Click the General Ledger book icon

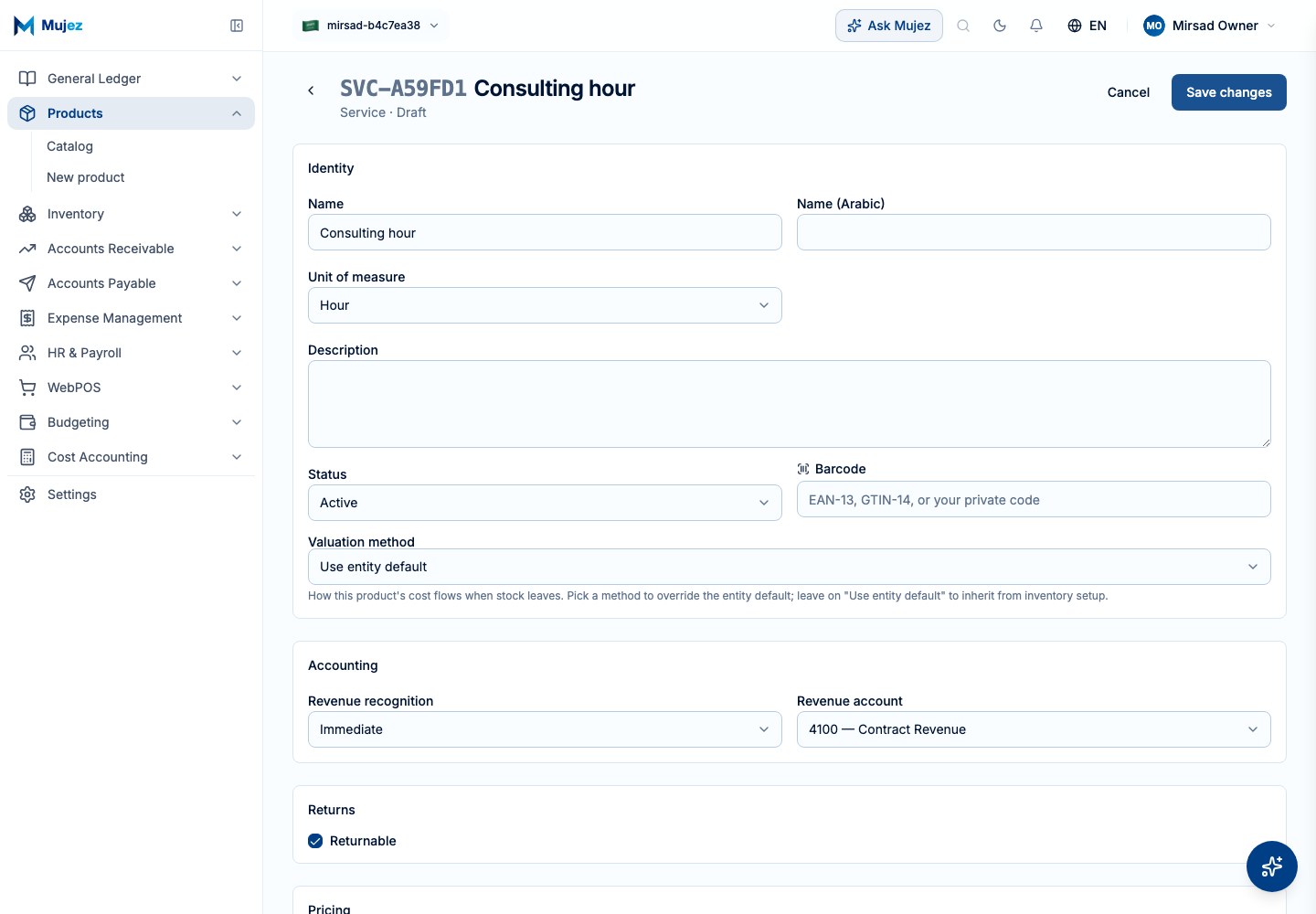coord(27,79)
